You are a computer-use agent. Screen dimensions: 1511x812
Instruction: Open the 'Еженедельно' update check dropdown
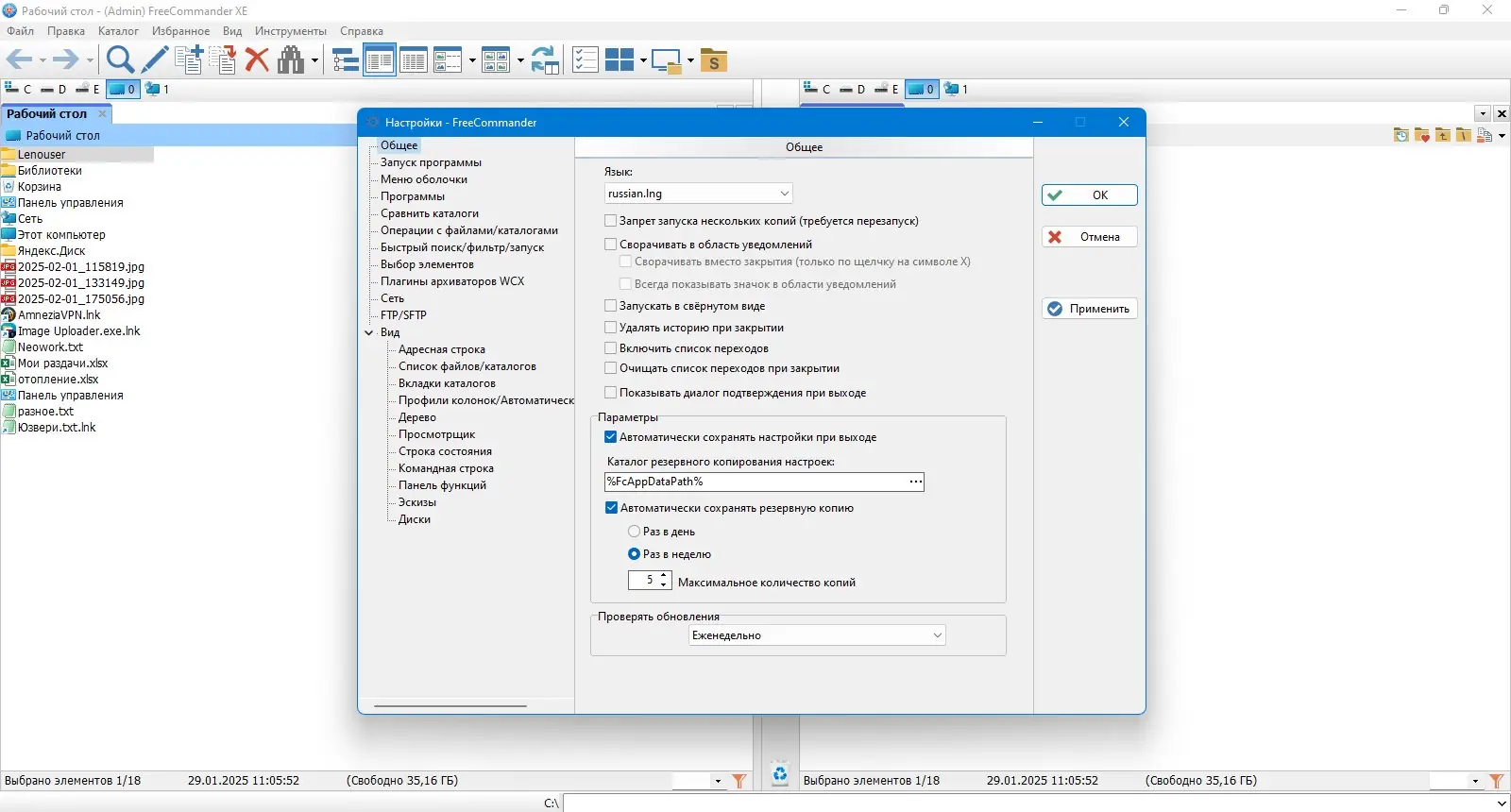click(x=817, y=635)
